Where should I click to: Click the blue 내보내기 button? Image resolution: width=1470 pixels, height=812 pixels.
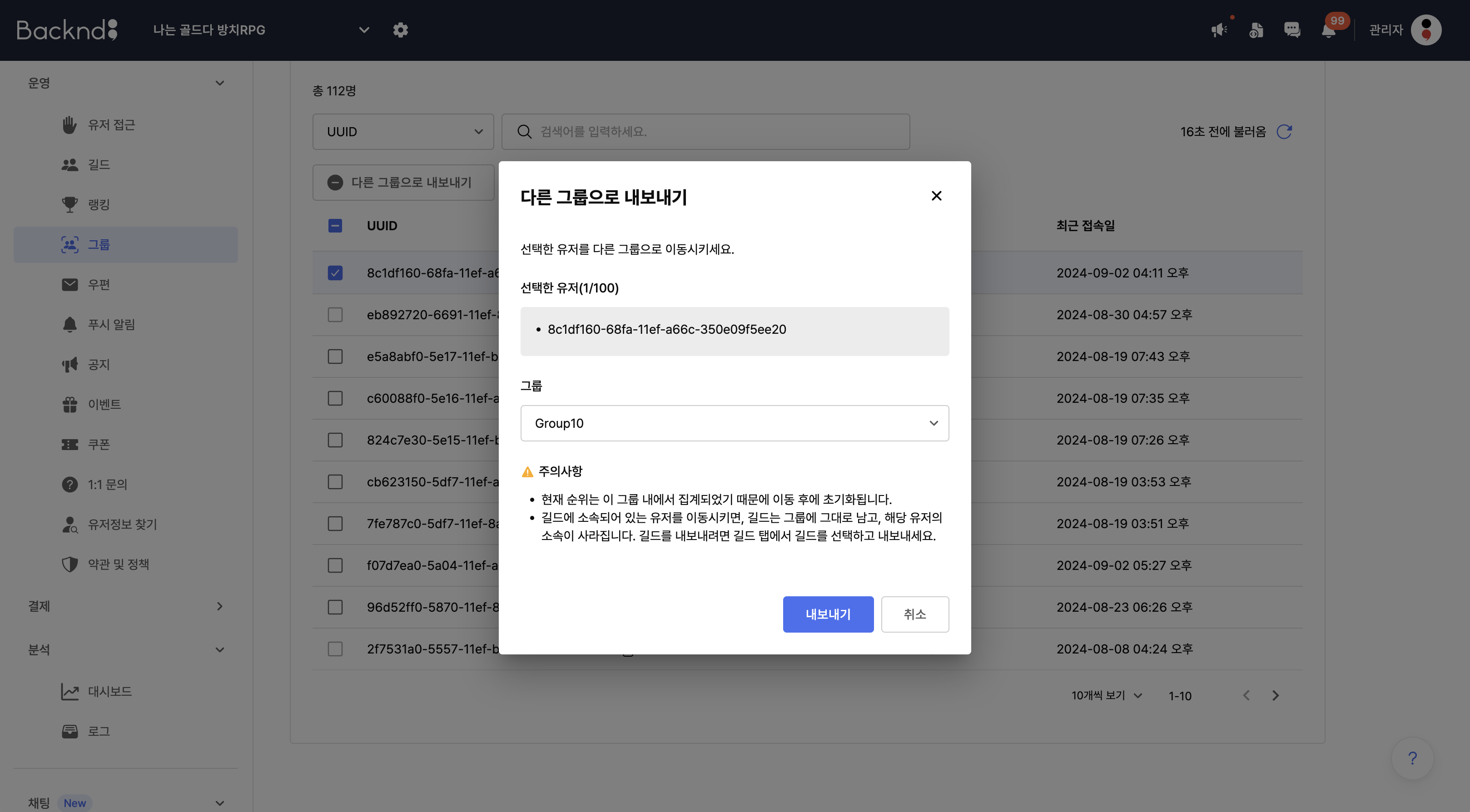(828, 614)
